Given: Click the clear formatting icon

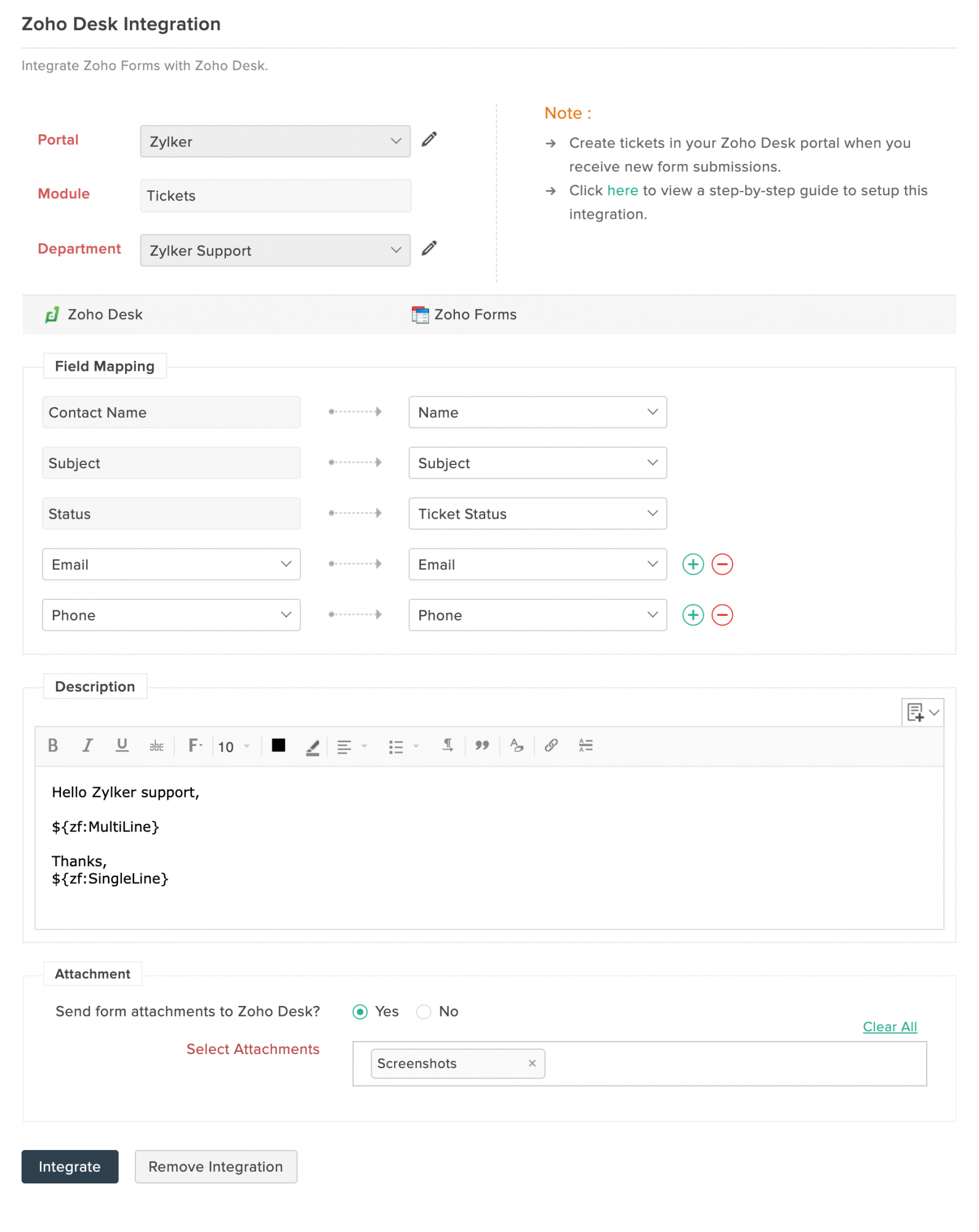Looking at the screenshot, I should point(517,746).
